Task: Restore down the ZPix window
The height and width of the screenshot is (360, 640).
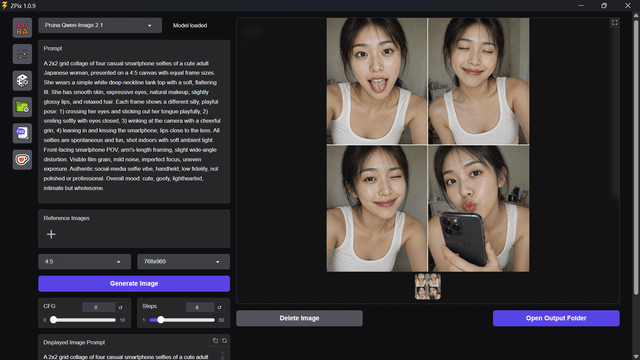Action: [x=604, y=6]
